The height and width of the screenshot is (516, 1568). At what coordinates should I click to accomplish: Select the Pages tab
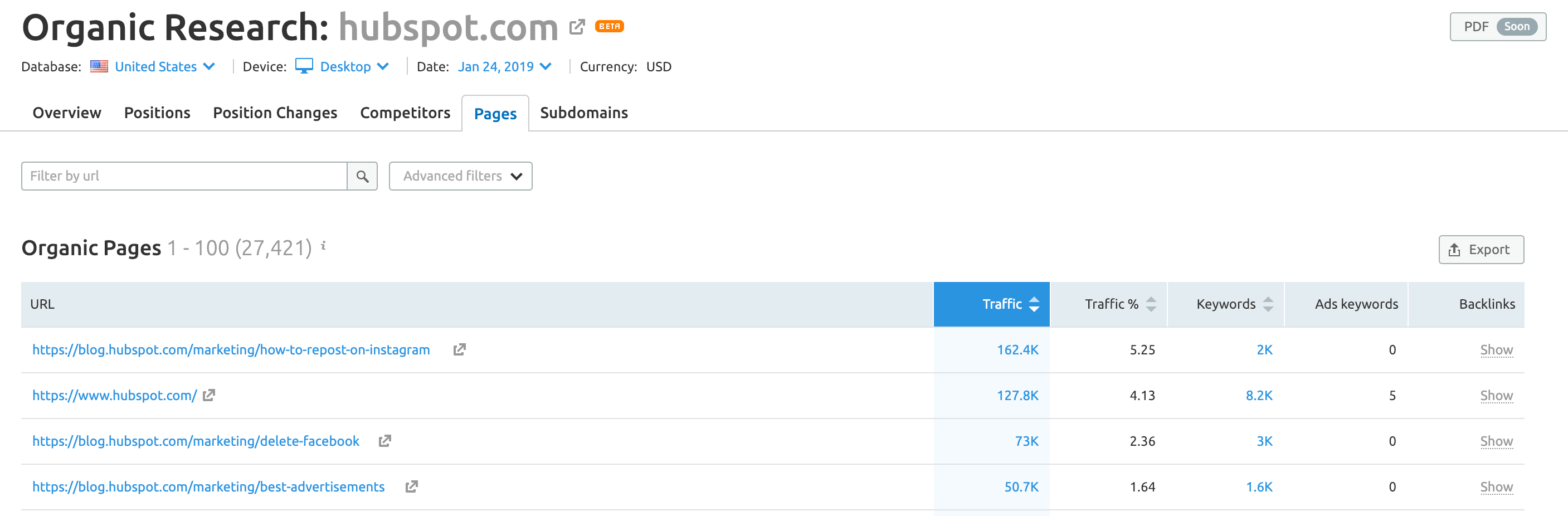(x=495, y=113)
